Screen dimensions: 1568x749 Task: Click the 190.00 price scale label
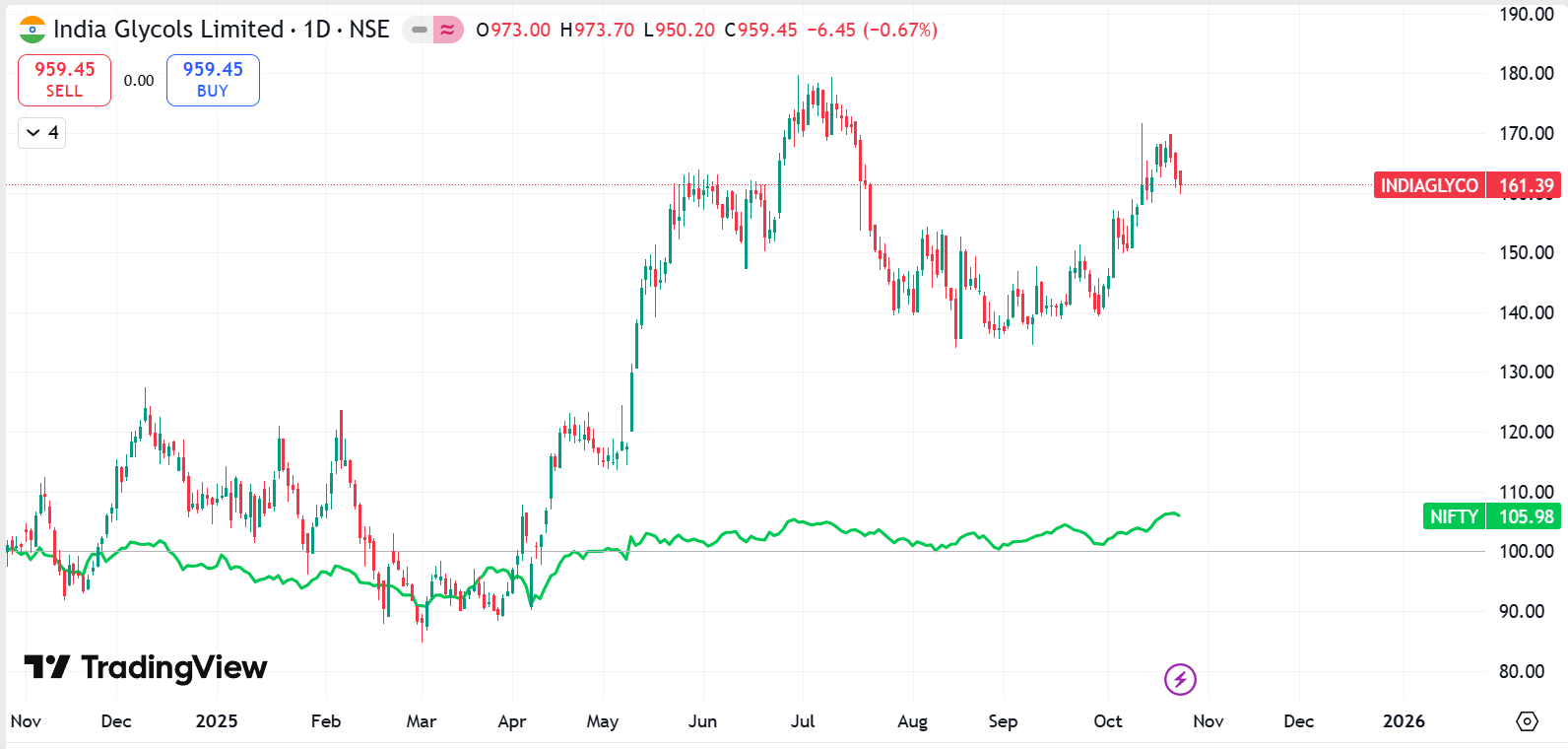tap(1527, 14)
